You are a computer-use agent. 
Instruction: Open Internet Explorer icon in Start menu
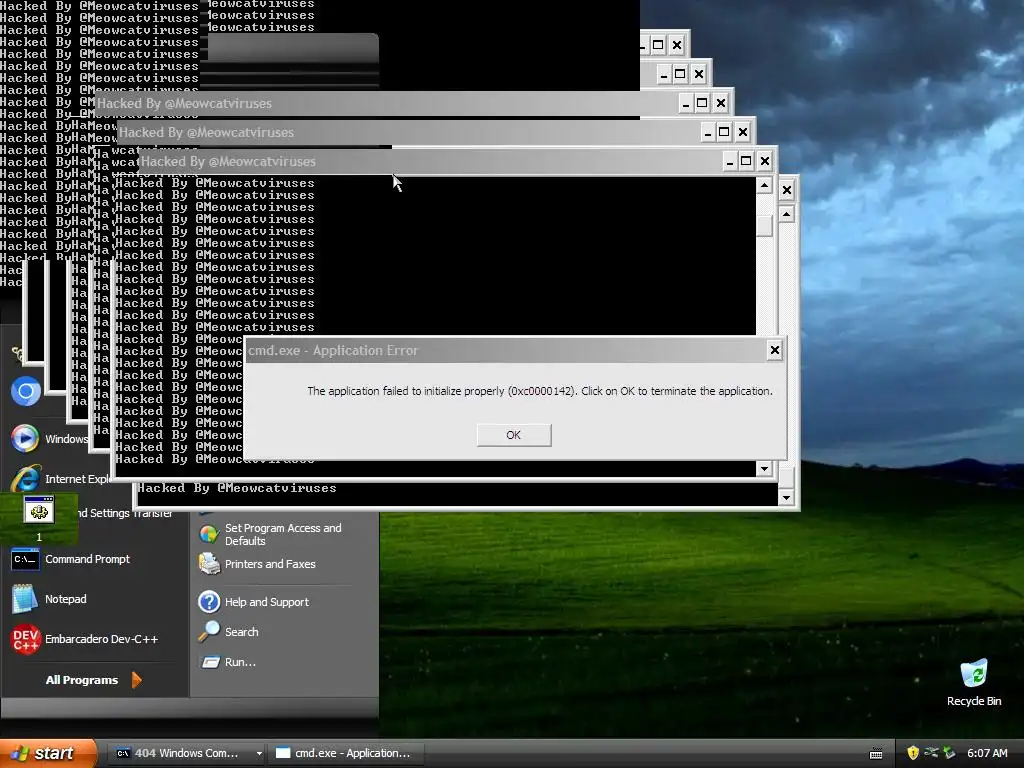coord(25,479)
